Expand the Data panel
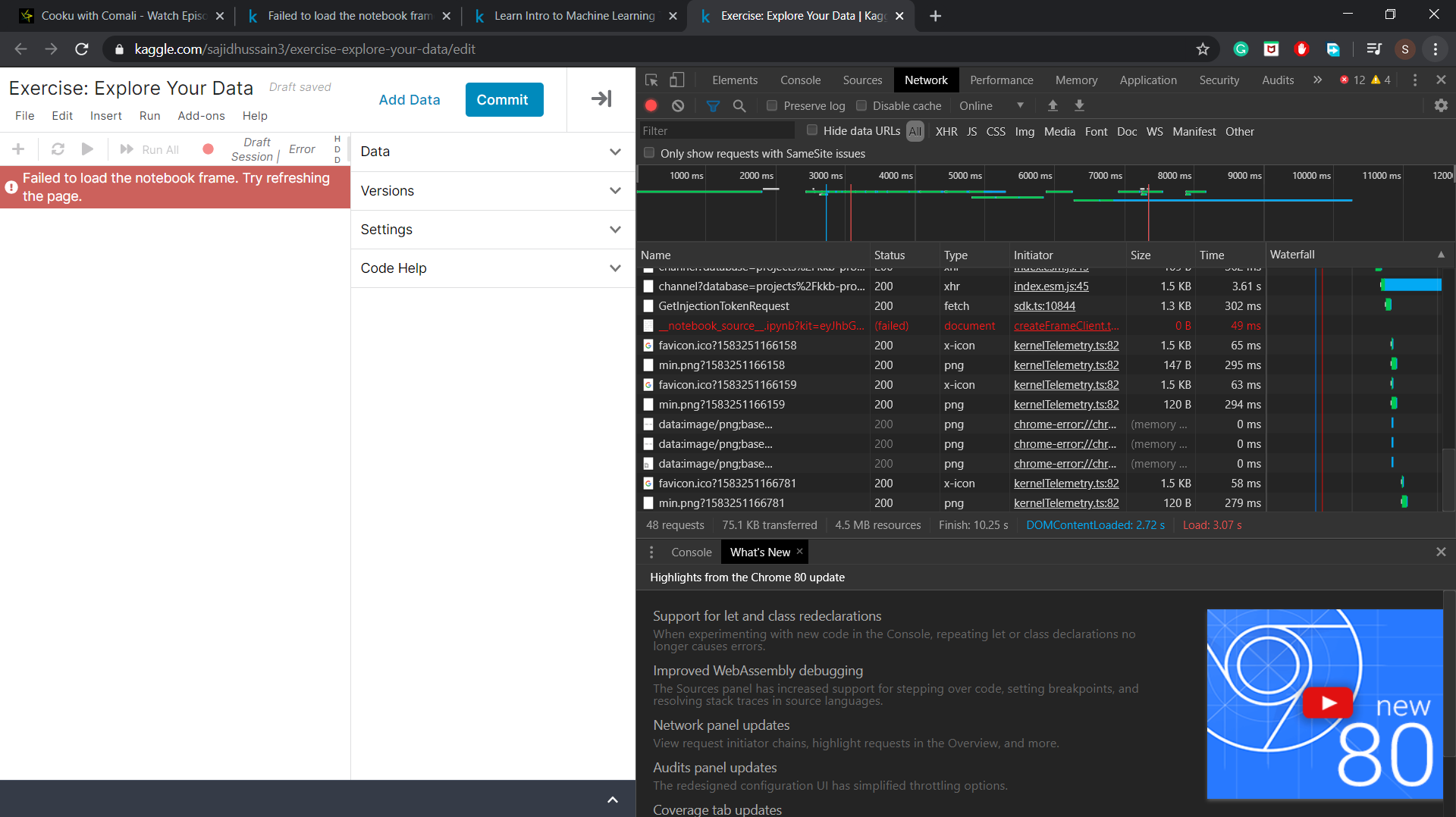The width and height of the screenshot is (1456, 817). click(x=492, y=152)
